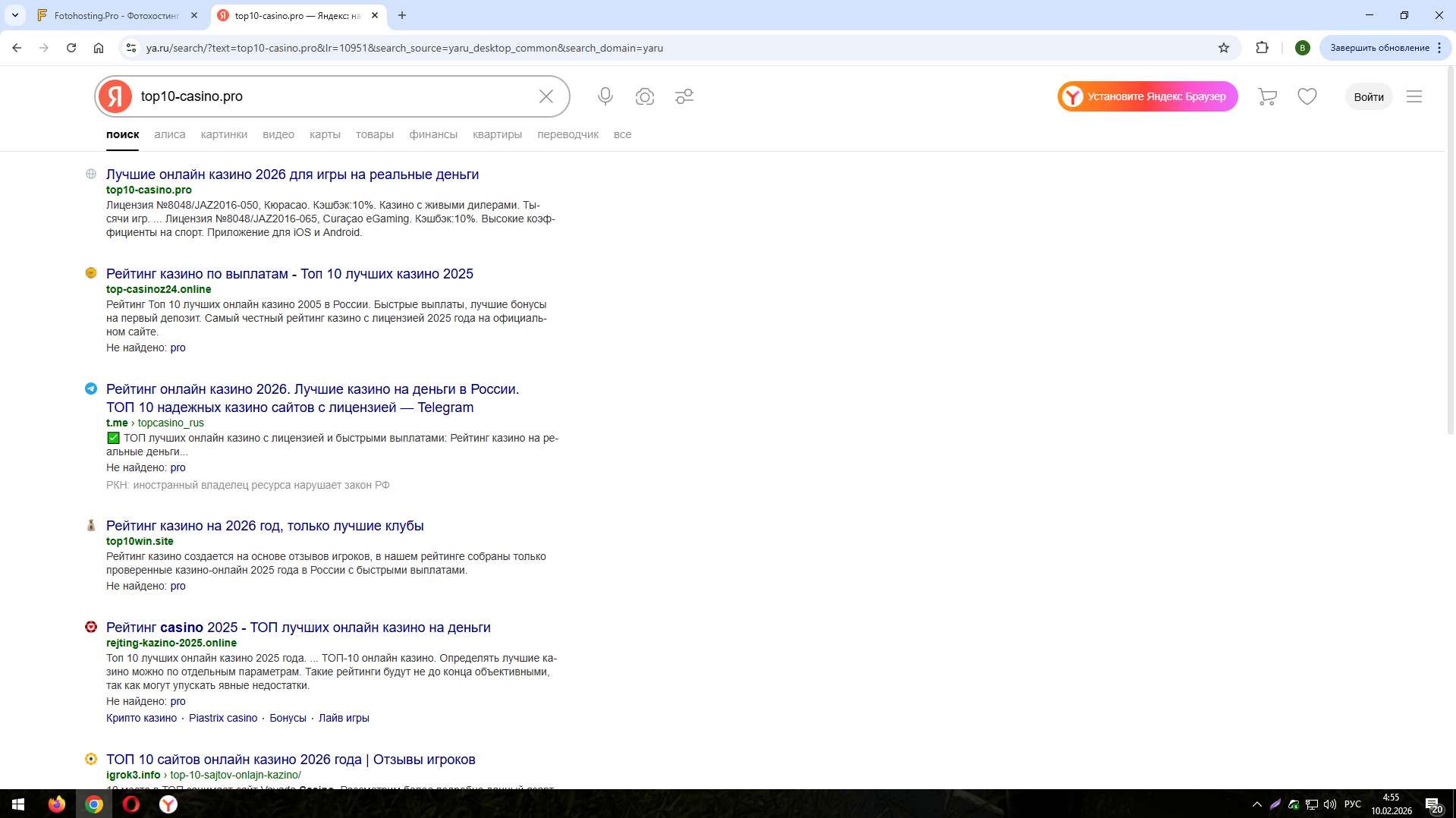The image size is (1456, 818).
Task: Show hidden system tray icons
Action: coord(1257,804)
